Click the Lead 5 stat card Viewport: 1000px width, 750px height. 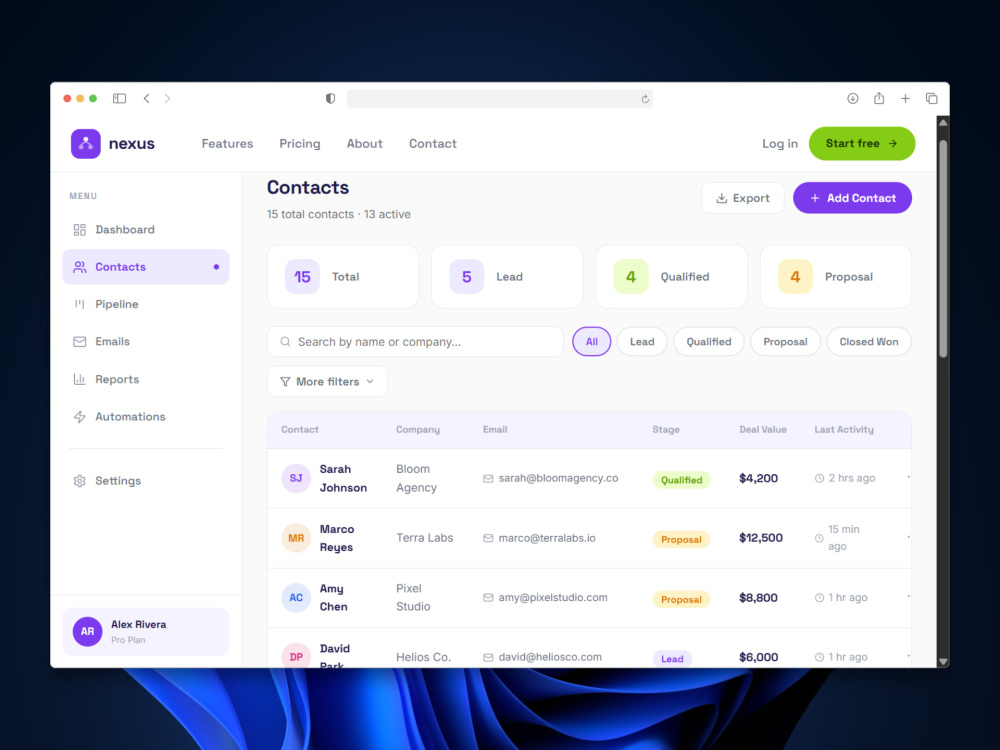[x=507, y=277]
